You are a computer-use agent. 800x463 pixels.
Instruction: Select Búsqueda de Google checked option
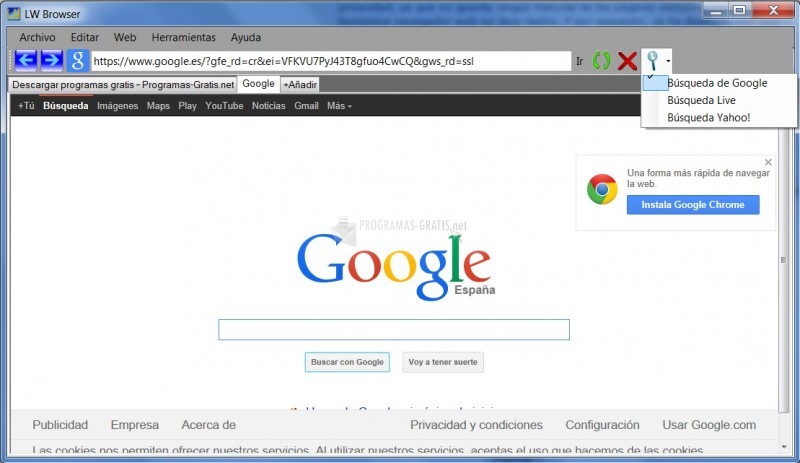[x=719, y=83]
